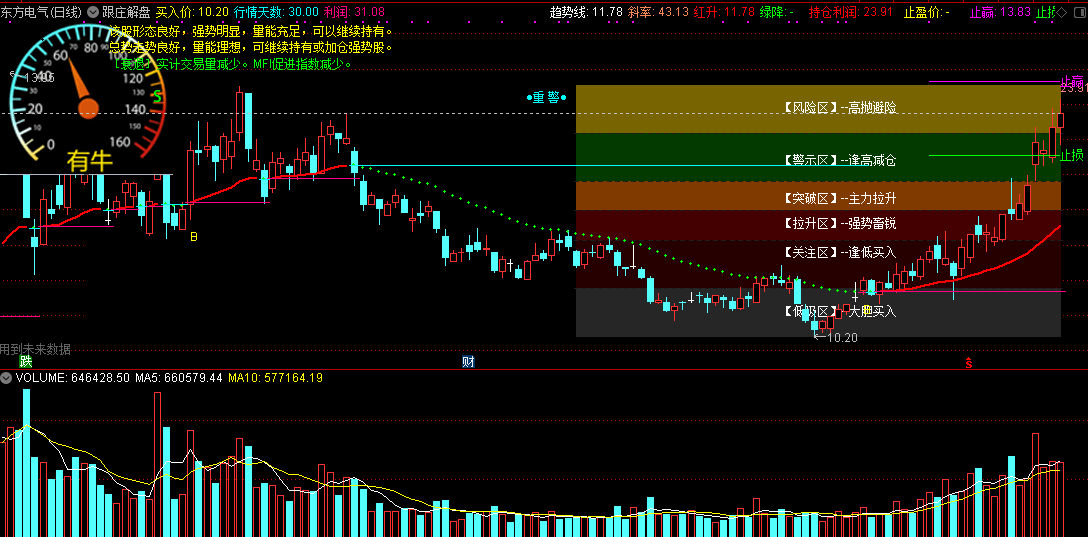The image size is (1088, 537).
Task: Click the 买入价: 10.20 value
Action: (x=192, y=12)
